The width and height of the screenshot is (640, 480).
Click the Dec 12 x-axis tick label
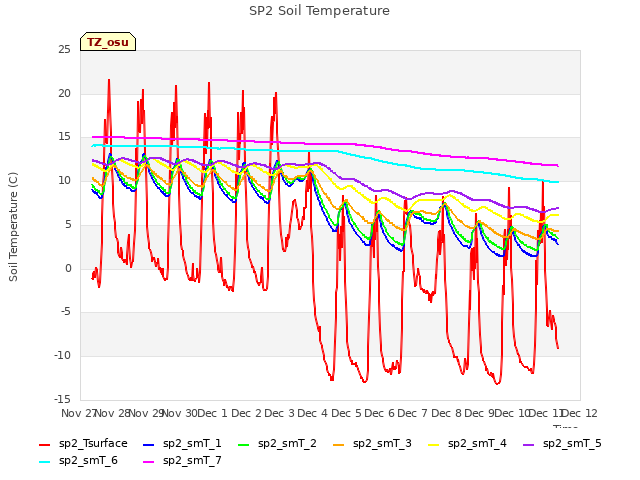point(580,413)
